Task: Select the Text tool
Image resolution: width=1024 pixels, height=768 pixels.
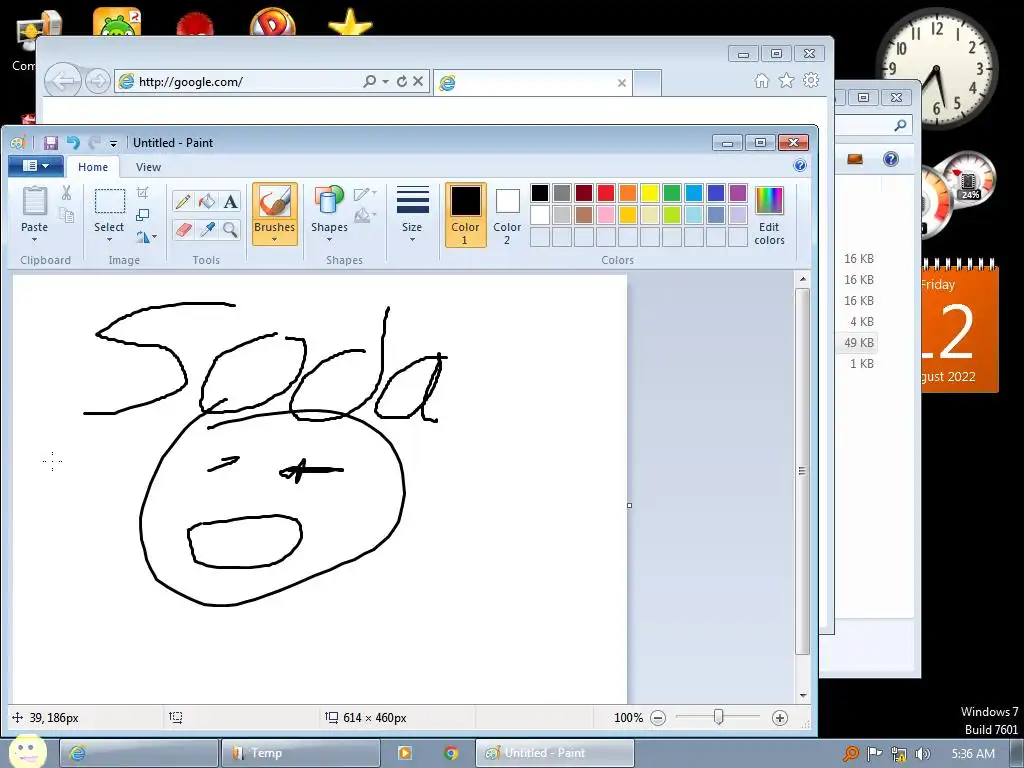Action: click(x=231, y=201)
